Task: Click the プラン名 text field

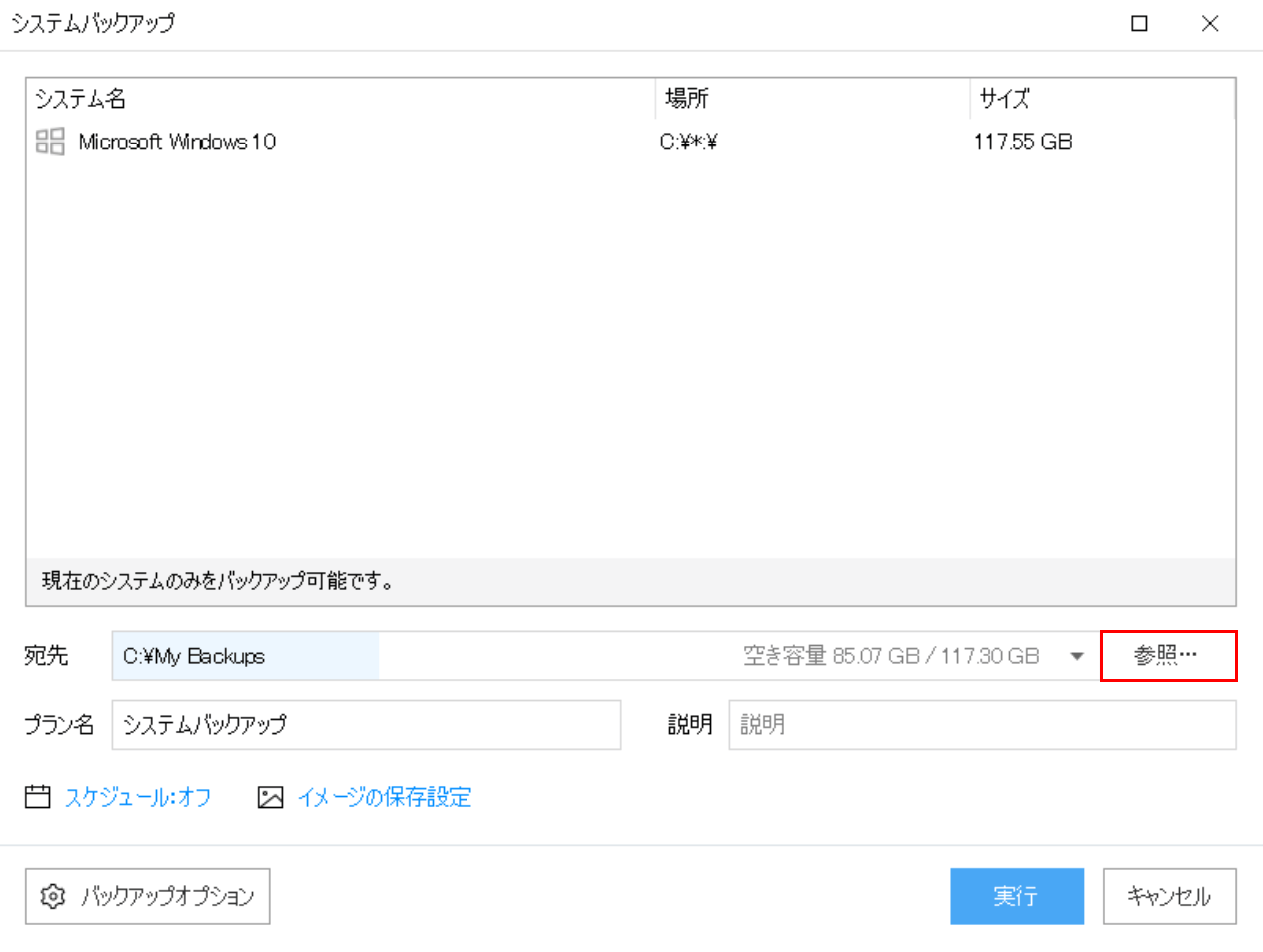Action: (366, 725)
